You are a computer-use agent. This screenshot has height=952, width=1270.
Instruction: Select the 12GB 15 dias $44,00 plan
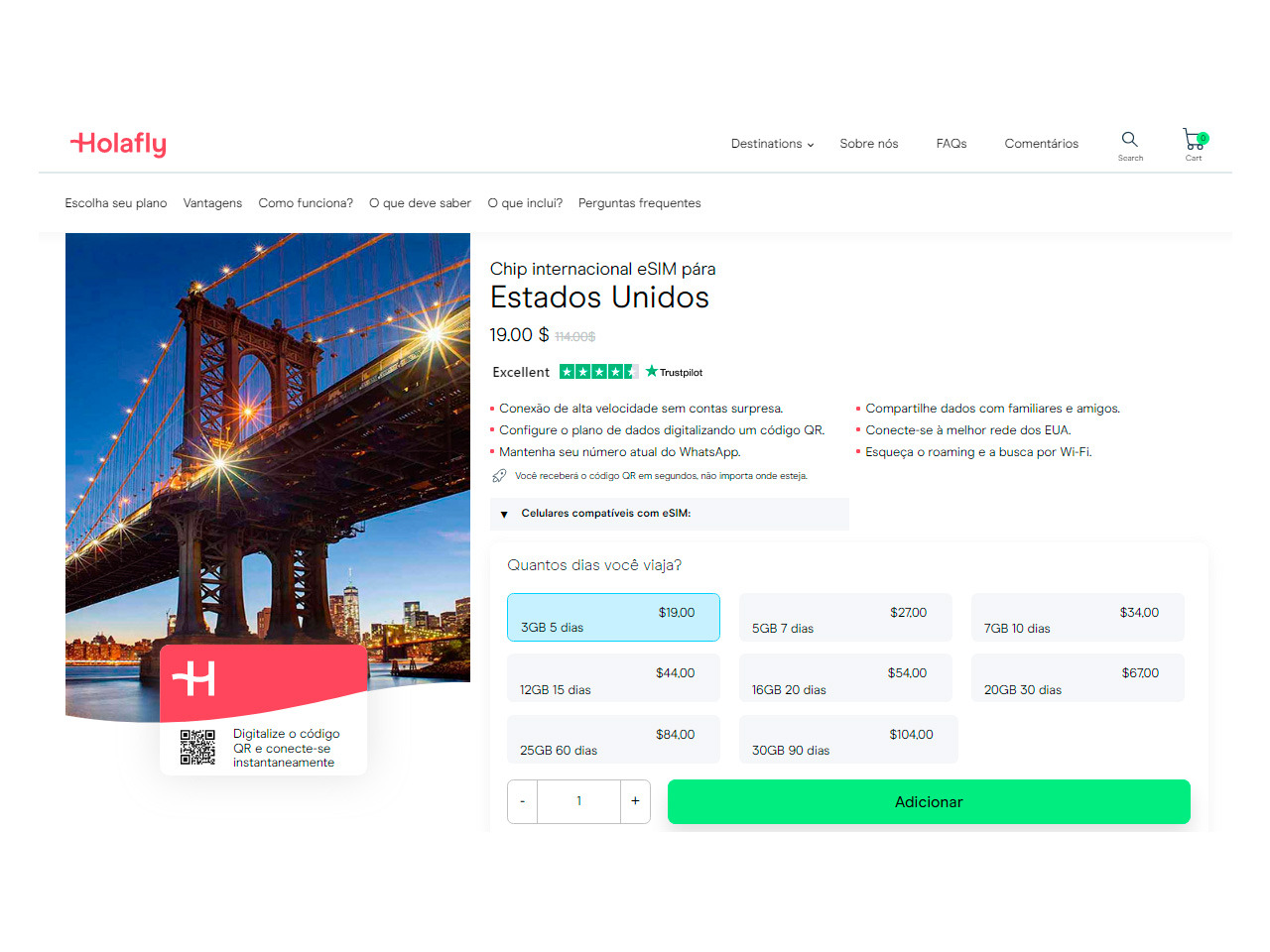click(613, 678)
